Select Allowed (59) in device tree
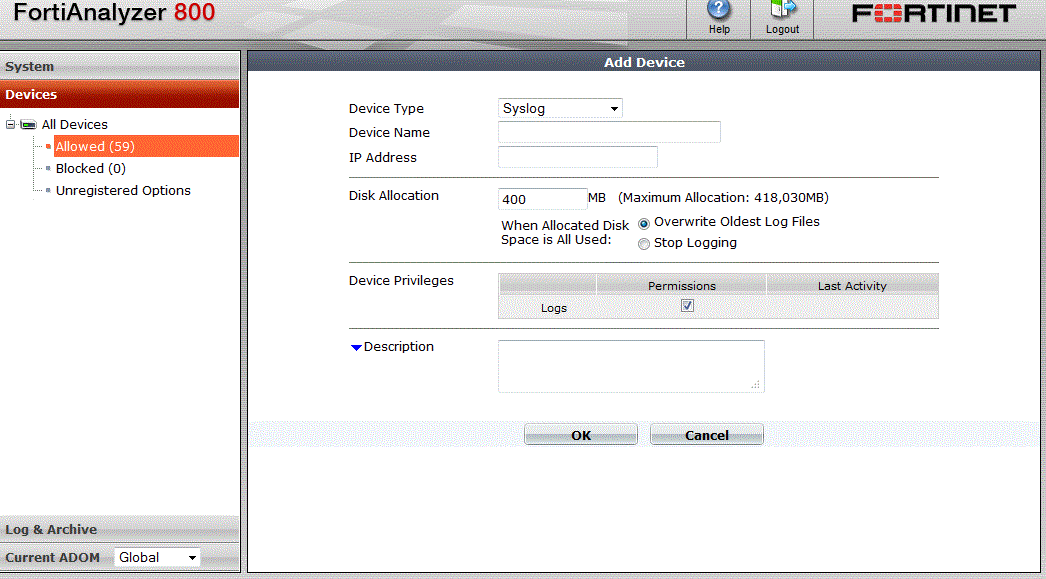Image resolution: width=1046 pixels, height=579 pixels. 146,146
